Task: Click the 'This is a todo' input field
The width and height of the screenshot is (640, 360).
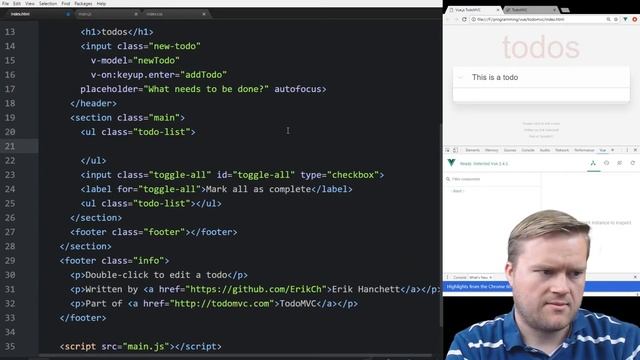Action: 541,77
